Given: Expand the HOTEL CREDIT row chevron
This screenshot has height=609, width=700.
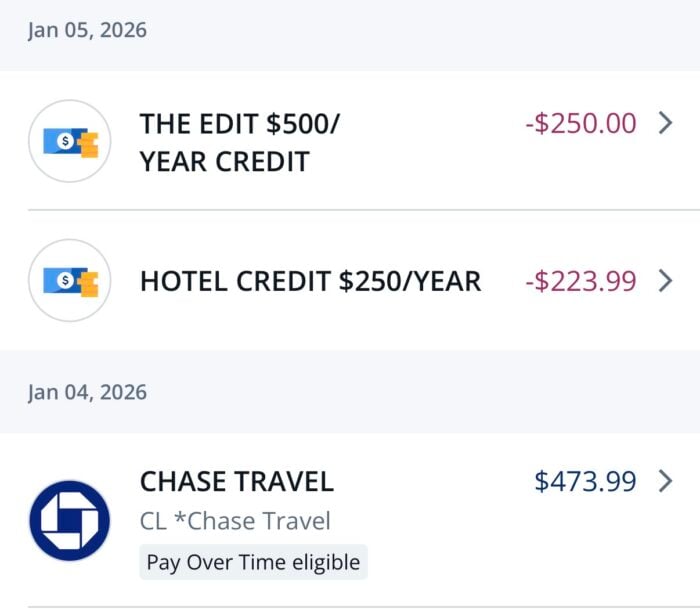Looking at the screenshot, I should 666,281.
